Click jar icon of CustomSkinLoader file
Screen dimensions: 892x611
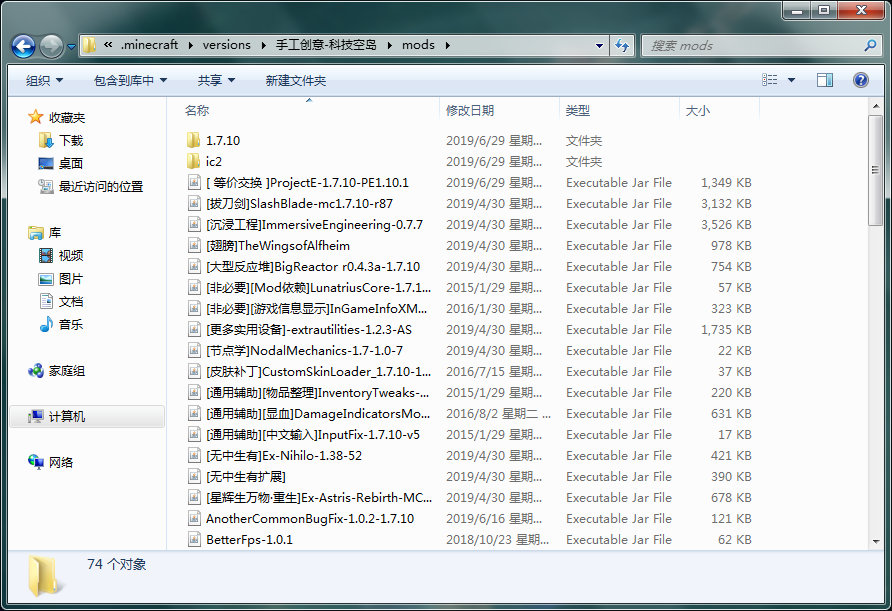[194, 371]
